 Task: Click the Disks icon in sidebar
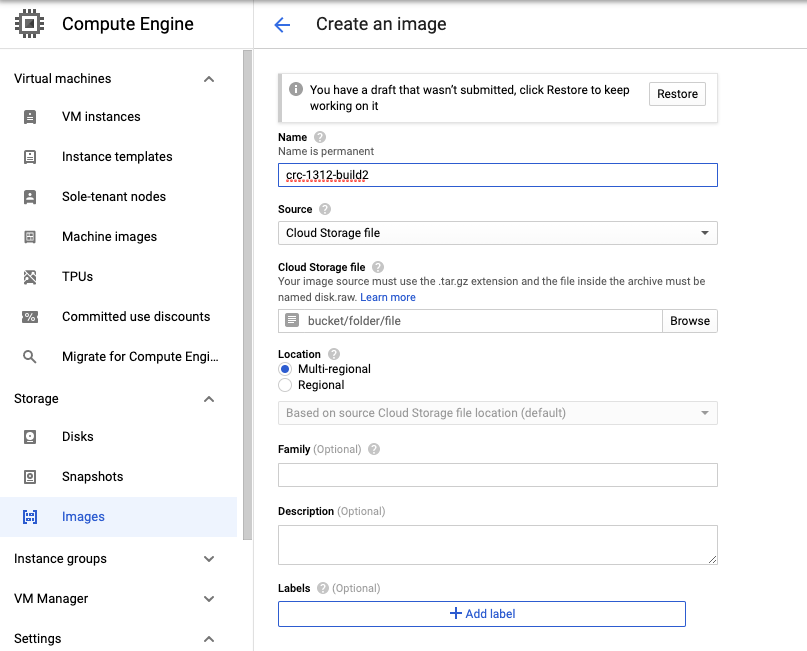pyautogui.click(x=30, y=437)
